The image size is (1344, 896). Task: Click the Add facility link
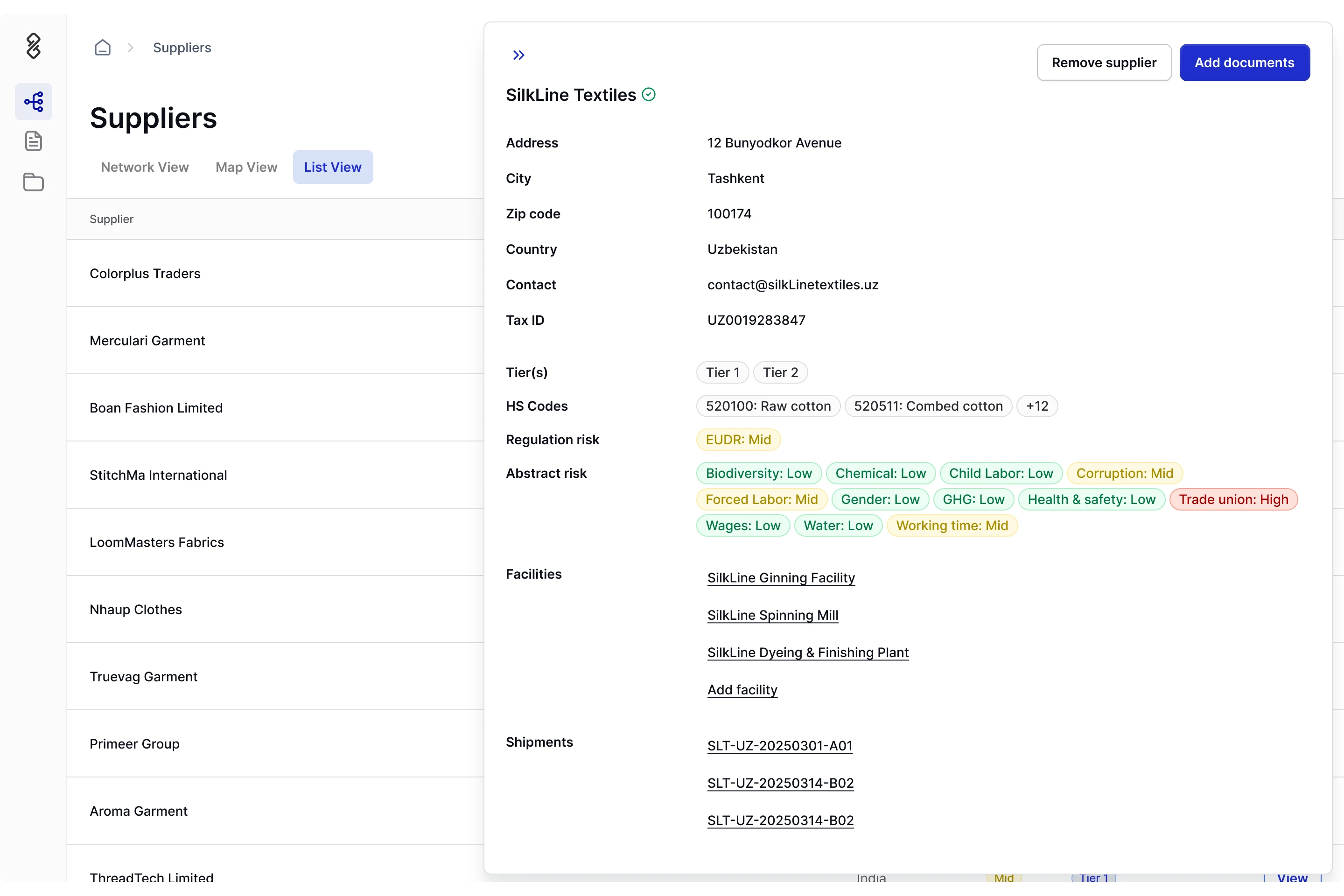point(742,690)
